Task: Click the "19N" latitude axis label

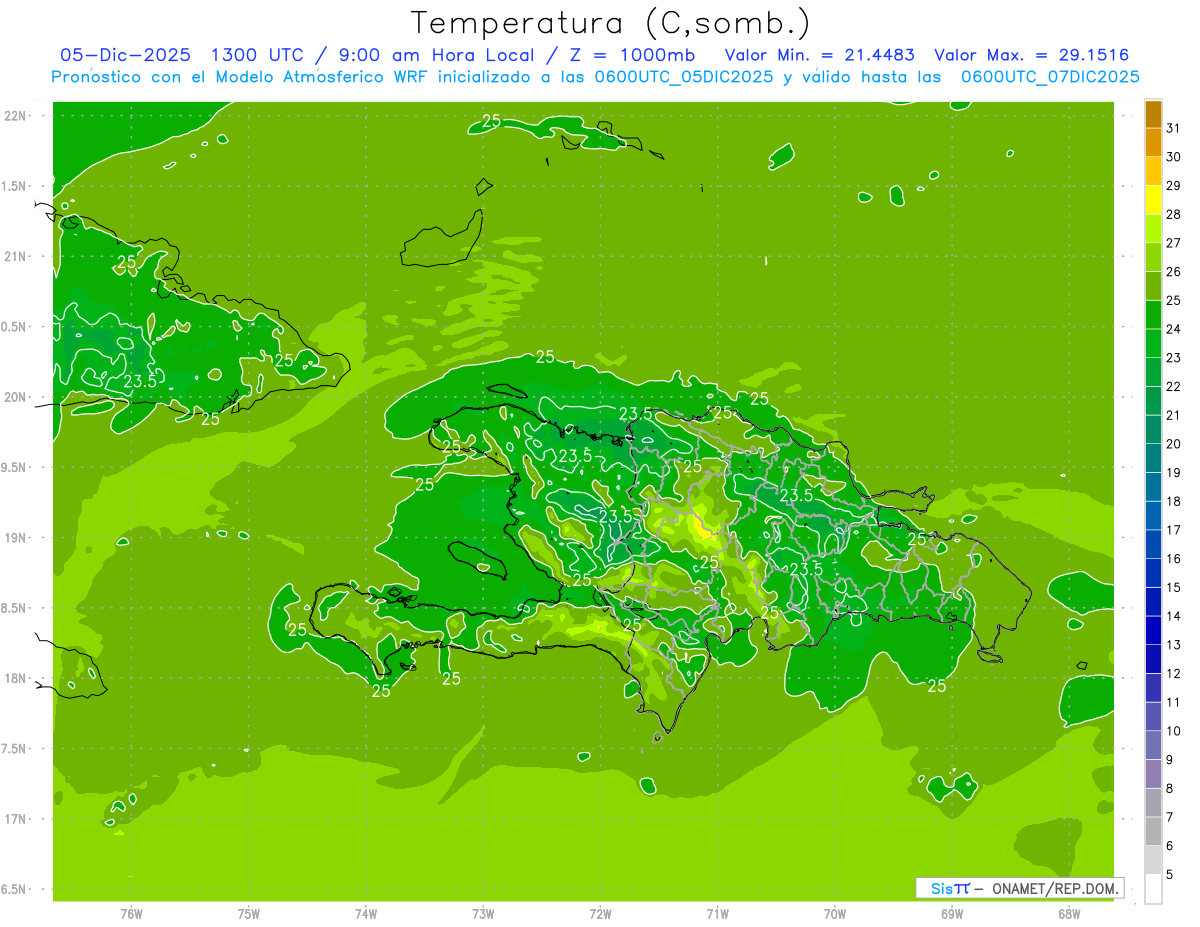Action: click(x=16, y=538)
